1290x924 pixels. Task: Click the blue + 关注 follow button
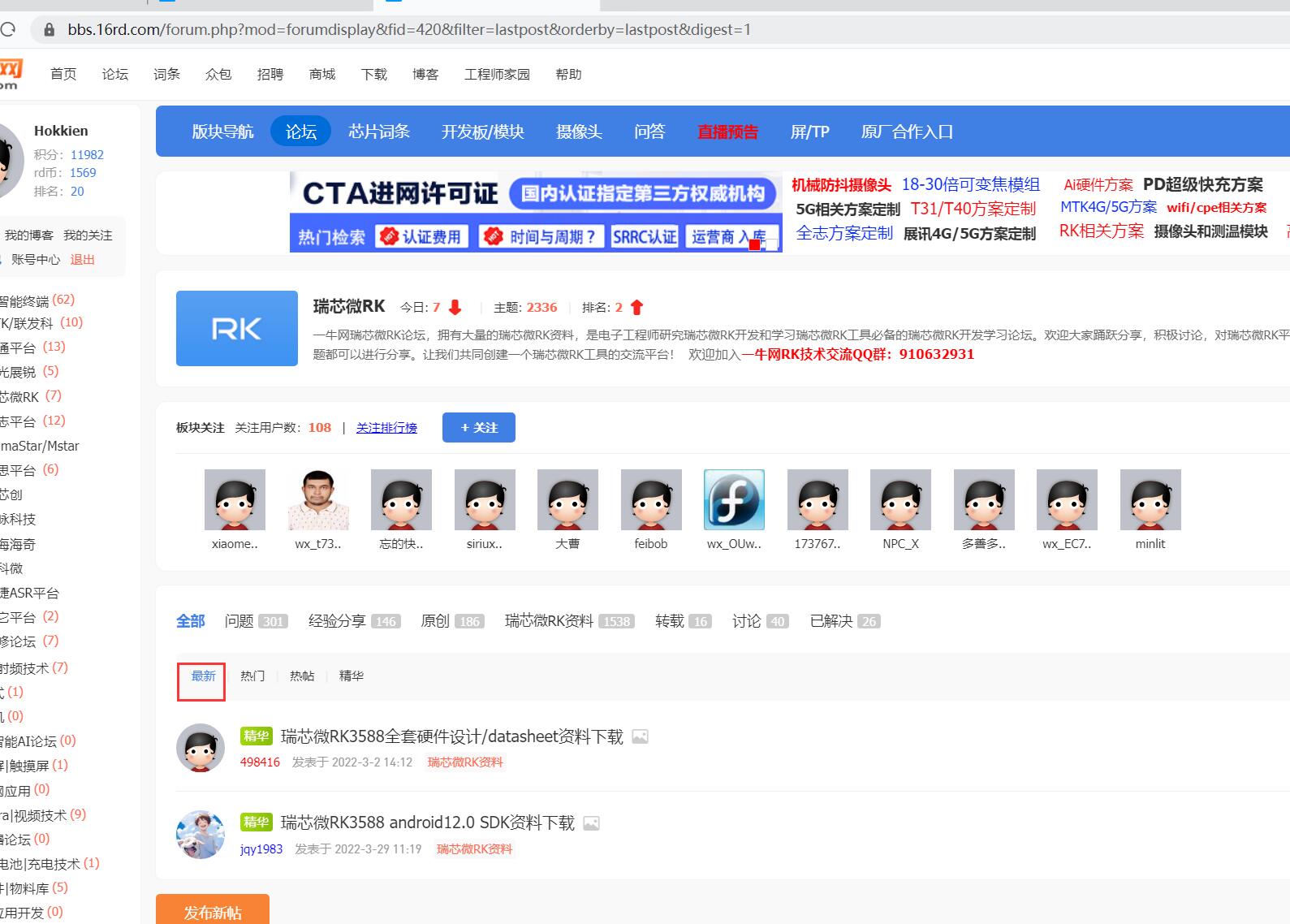tap(478, 428)
